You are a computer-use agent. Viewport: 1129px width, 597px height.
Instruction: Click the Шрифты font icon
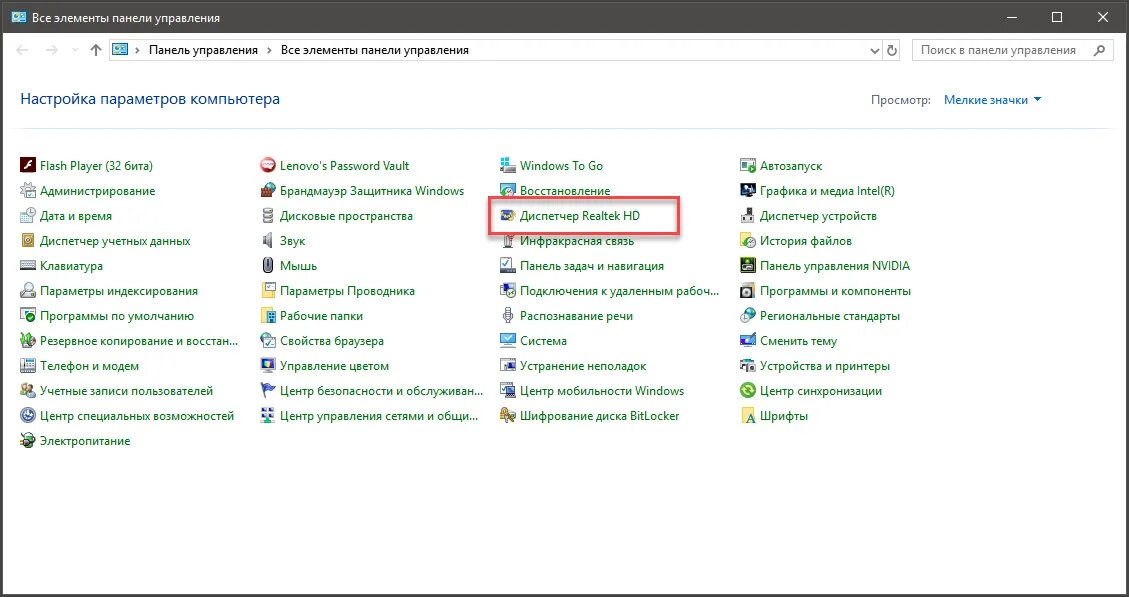tap(748, 416)
